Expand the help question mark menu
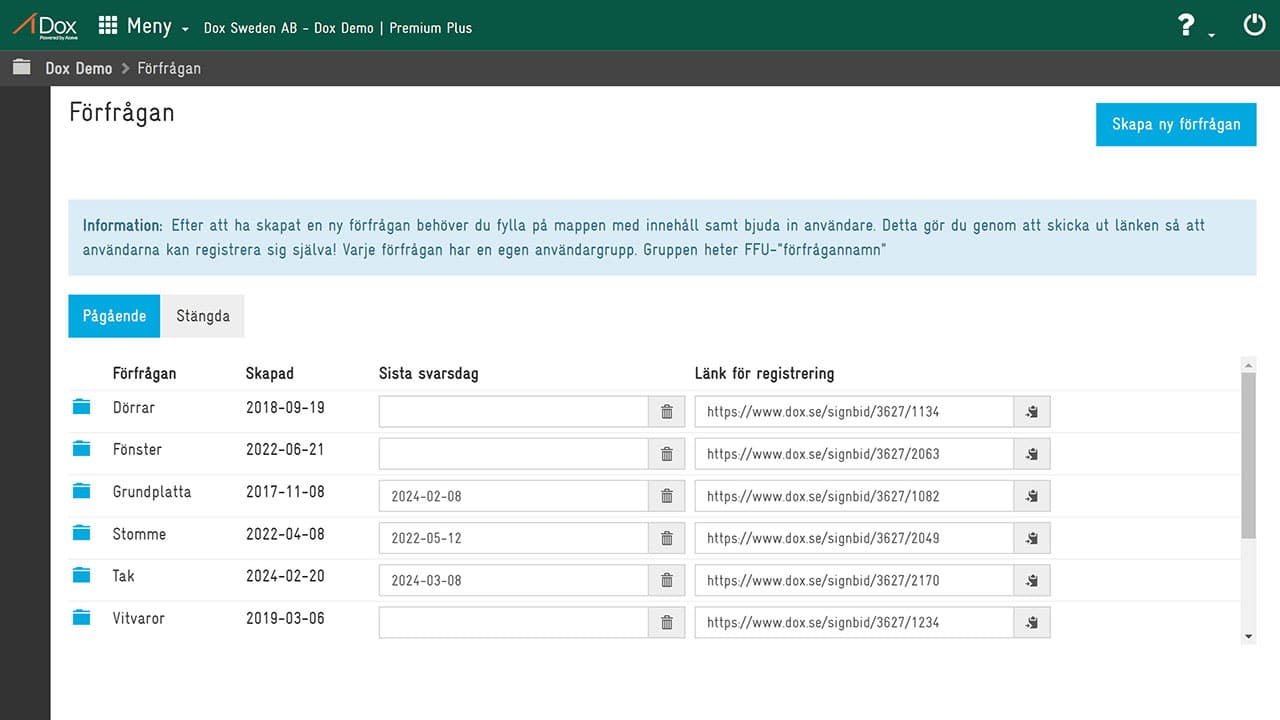This screenshot has height=720, width=1280. tap(1193, 27)
